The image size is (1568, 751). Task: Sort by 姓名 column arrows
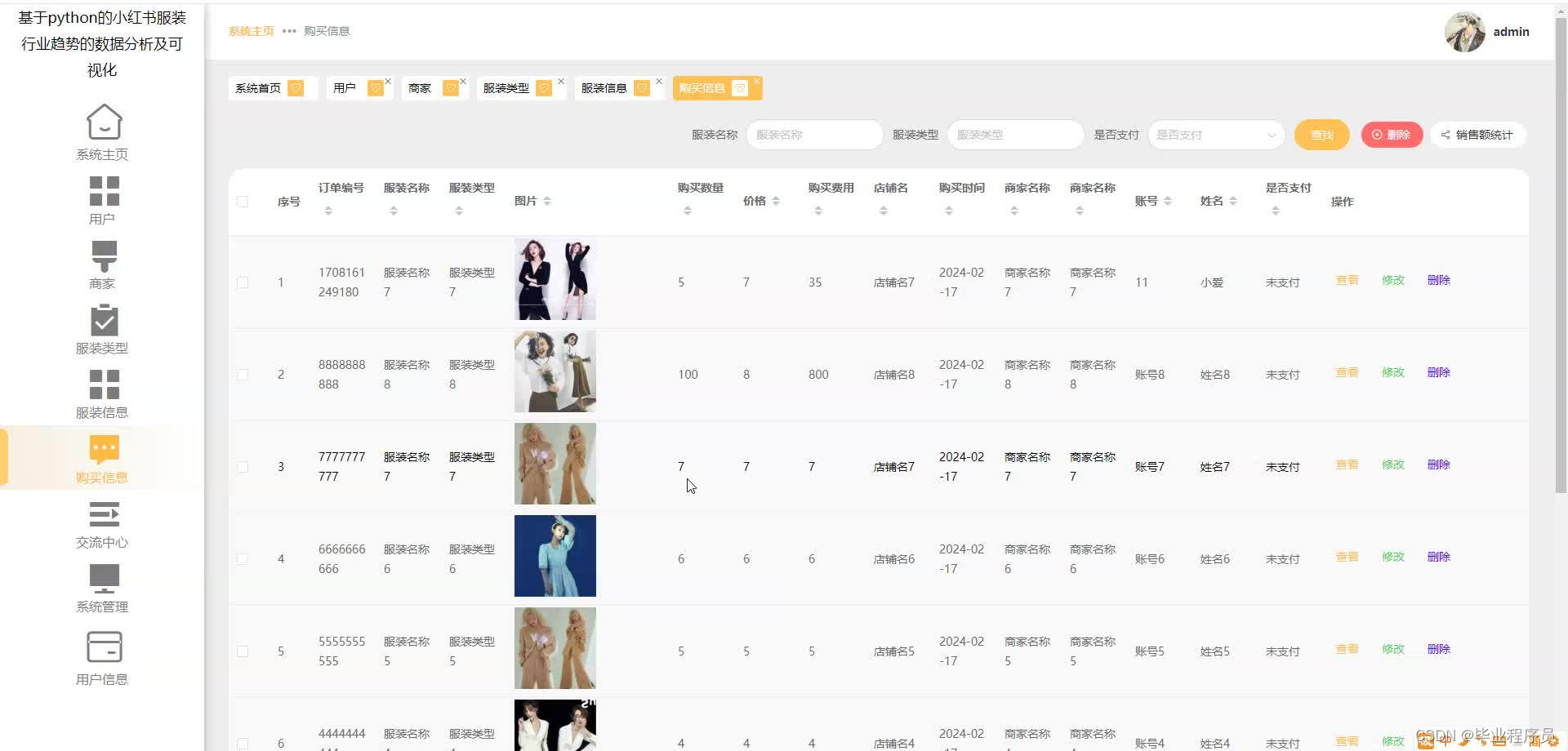pyautogui.click(x=1233, y=201)
